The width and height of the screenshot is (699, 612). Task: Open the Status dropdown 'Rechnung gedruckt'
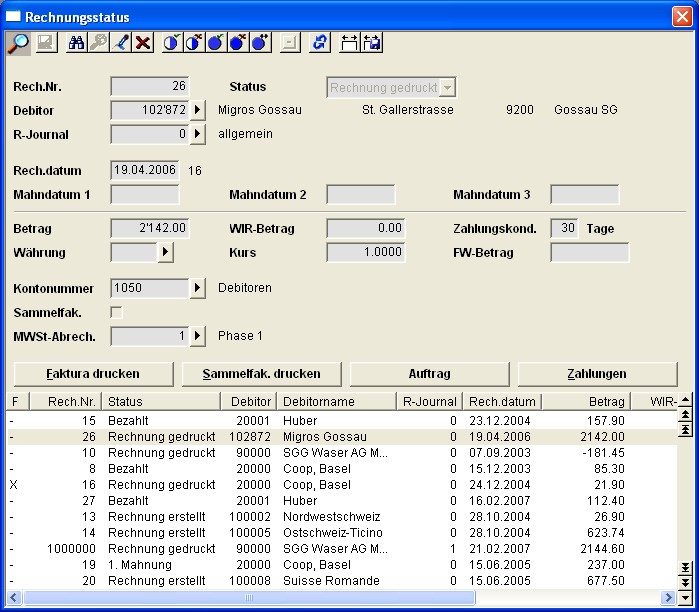[x=447, y=88]
